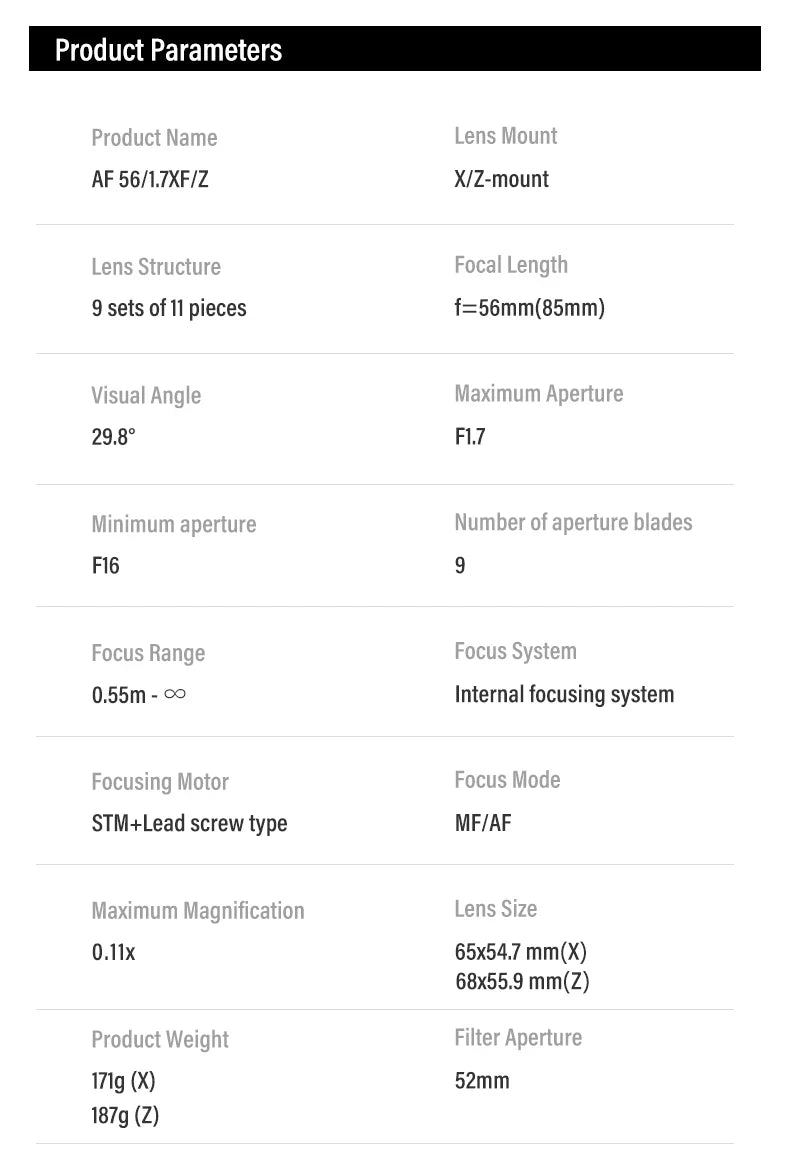Image resolution: width=790 pixels, height=1172 pixels.
Task: Click the Focal Length label
Action: (x=510, y=265)
